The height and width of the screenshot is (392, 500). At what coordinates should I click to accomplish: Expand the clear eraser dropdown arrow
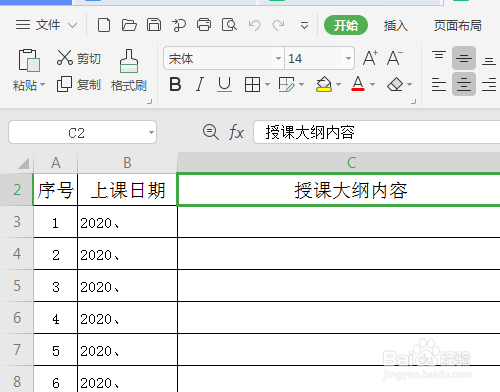pyautogui.click(x=410, y=85)
